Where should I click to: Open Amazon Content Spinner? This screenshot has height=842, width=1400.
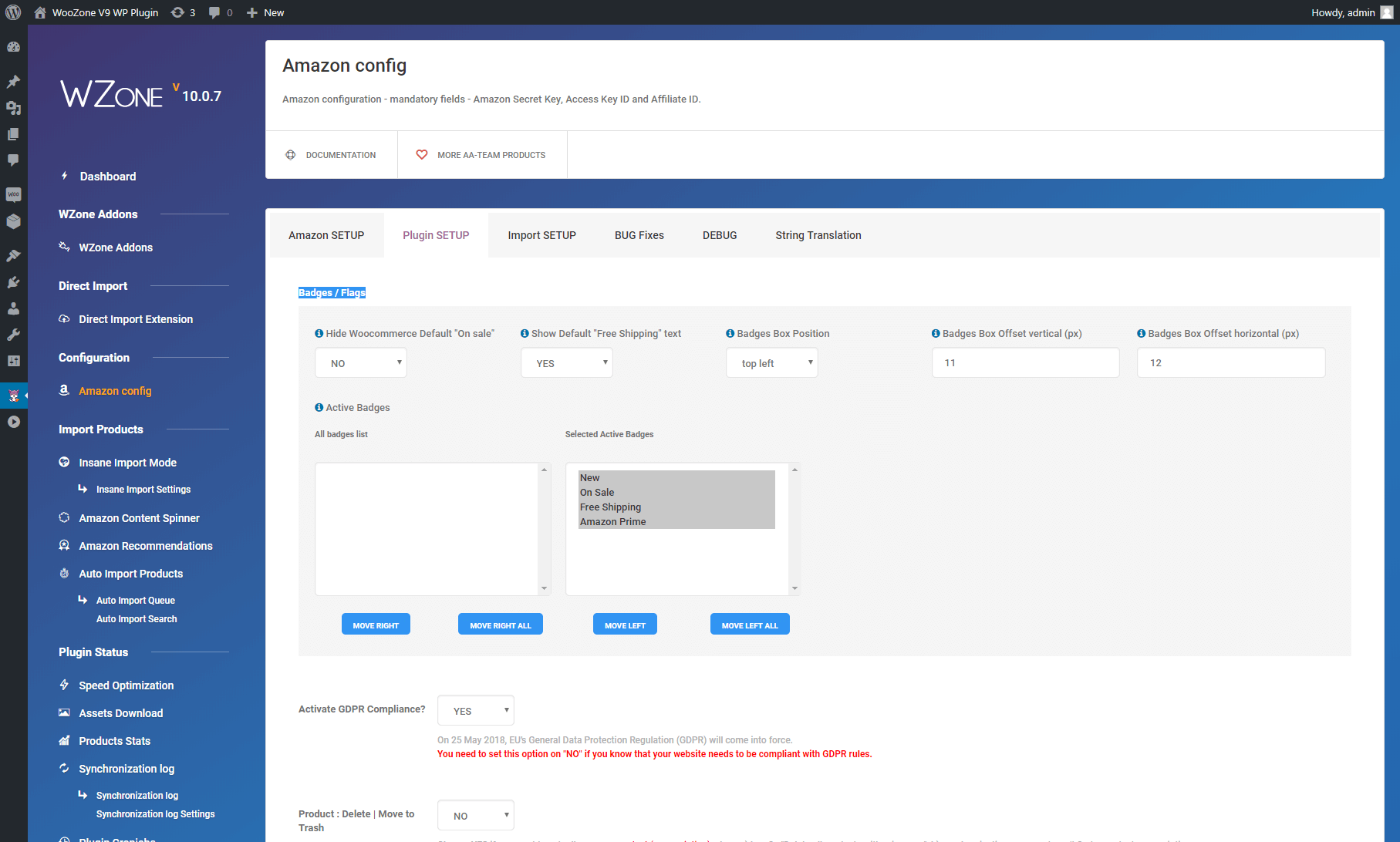pyautogui.click(x=139, y=518)
